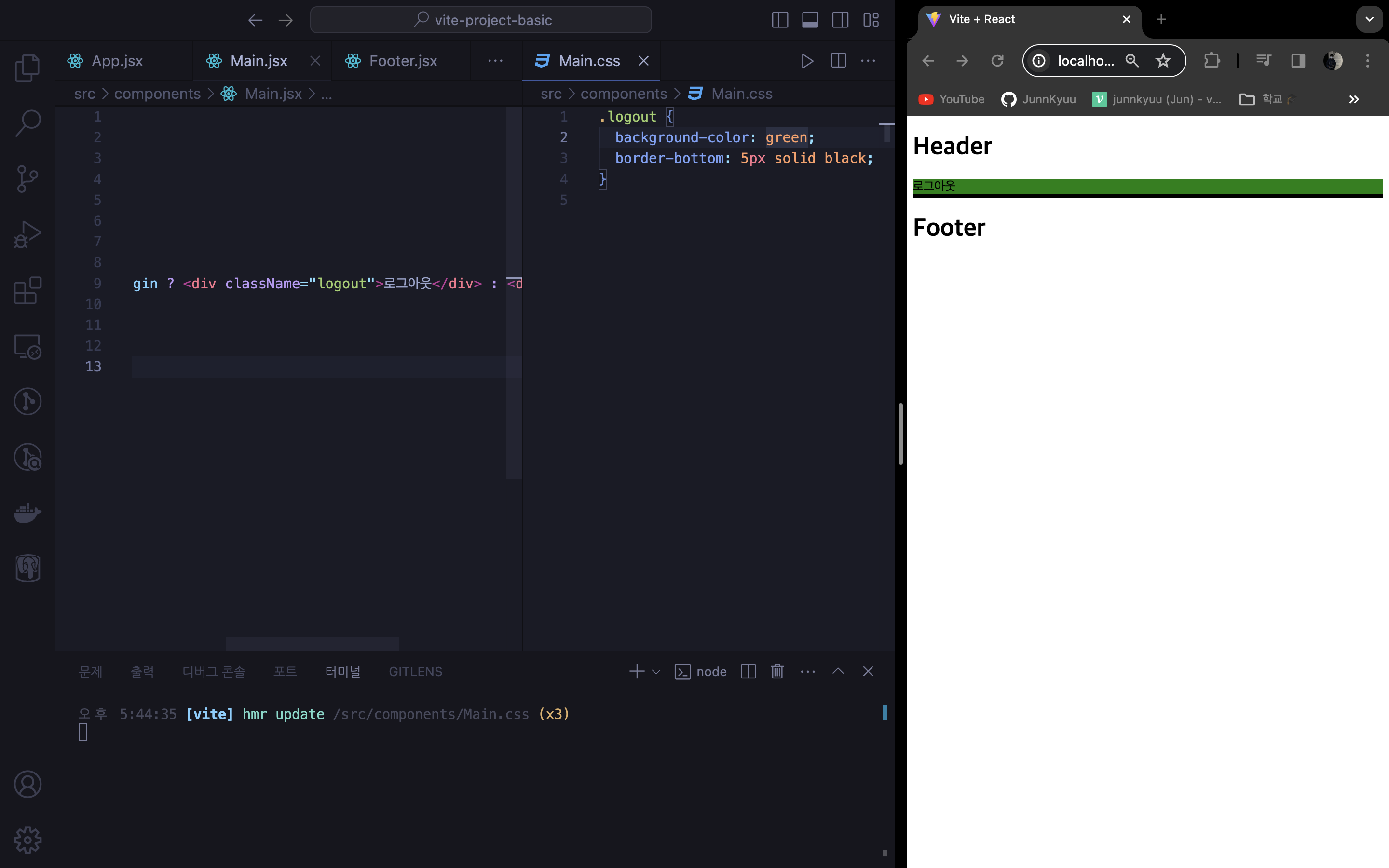Open the new terminal launch profile dropdown
This screenshot has height=868, width=1389.
pyautogui.click(x=656, y=672)
